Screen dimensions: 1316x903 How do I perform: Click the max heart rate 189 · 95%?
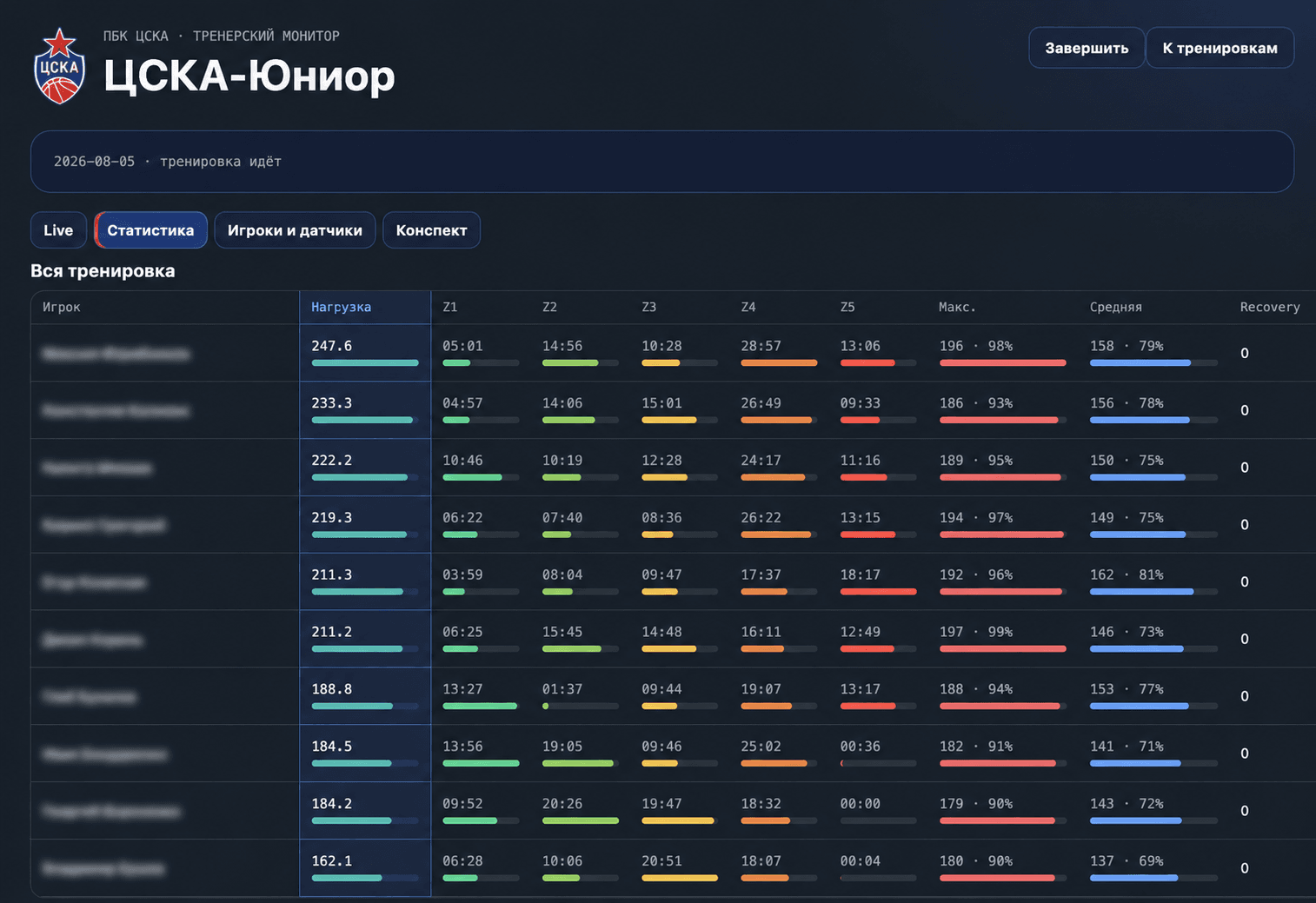[x=976, y=461]
